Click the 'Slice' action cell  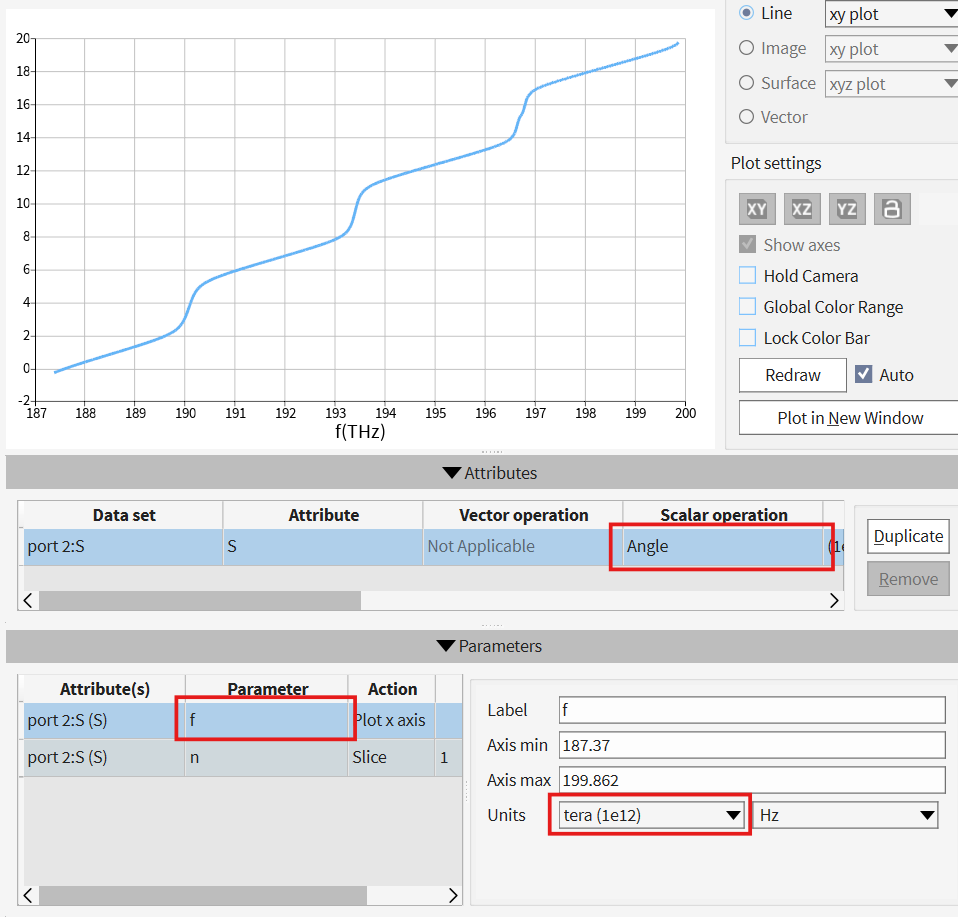(392, 758)
